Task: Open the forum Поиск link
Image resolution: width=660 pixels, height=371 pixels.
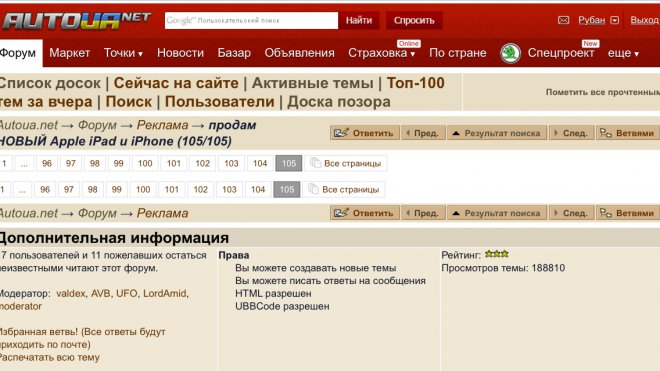Action: click(128, 101)
